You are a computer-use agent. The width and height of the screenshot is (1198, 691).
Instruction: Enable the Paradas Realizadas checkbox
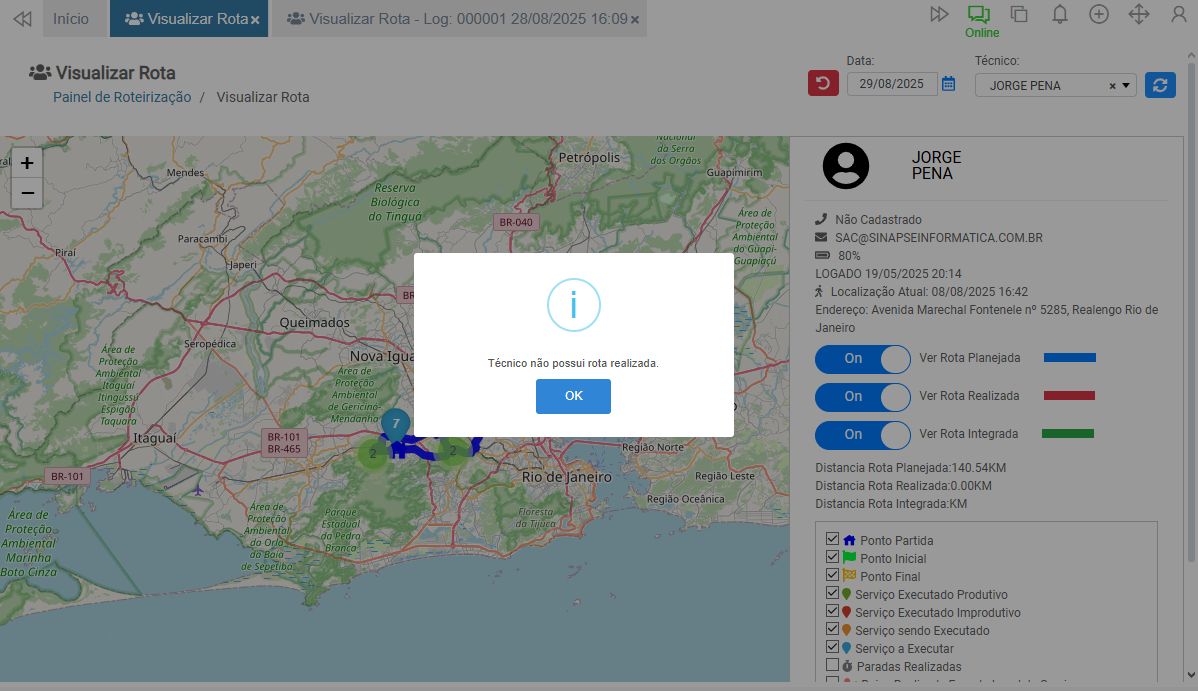click(832, 665)
